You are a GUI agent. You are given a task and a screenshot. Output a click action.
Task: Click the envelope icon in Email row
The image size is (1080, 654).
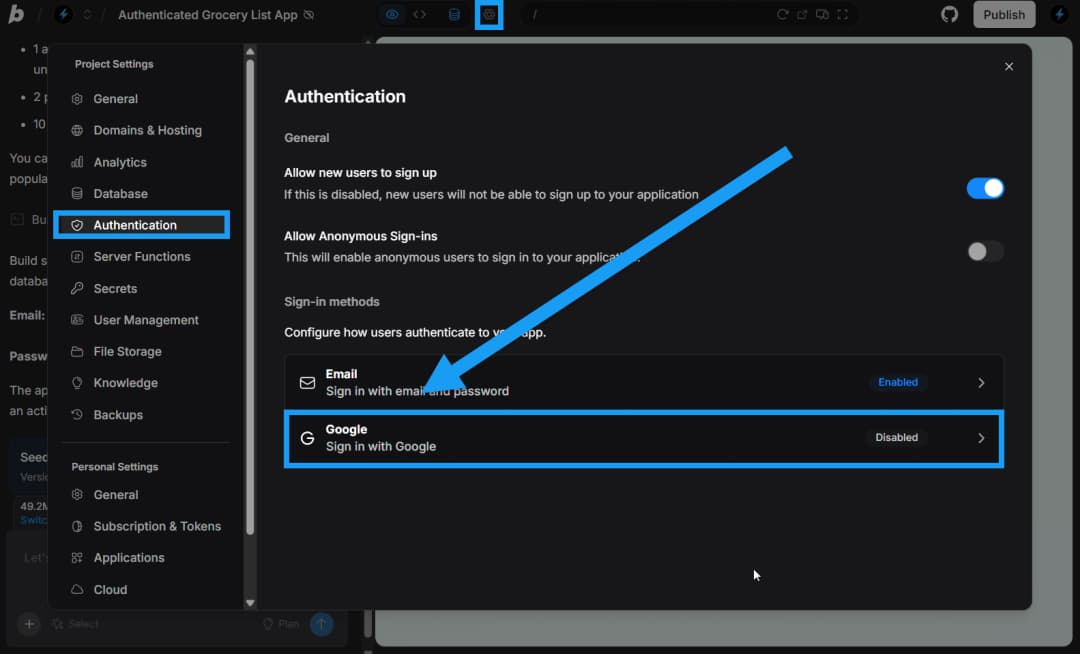307,383
